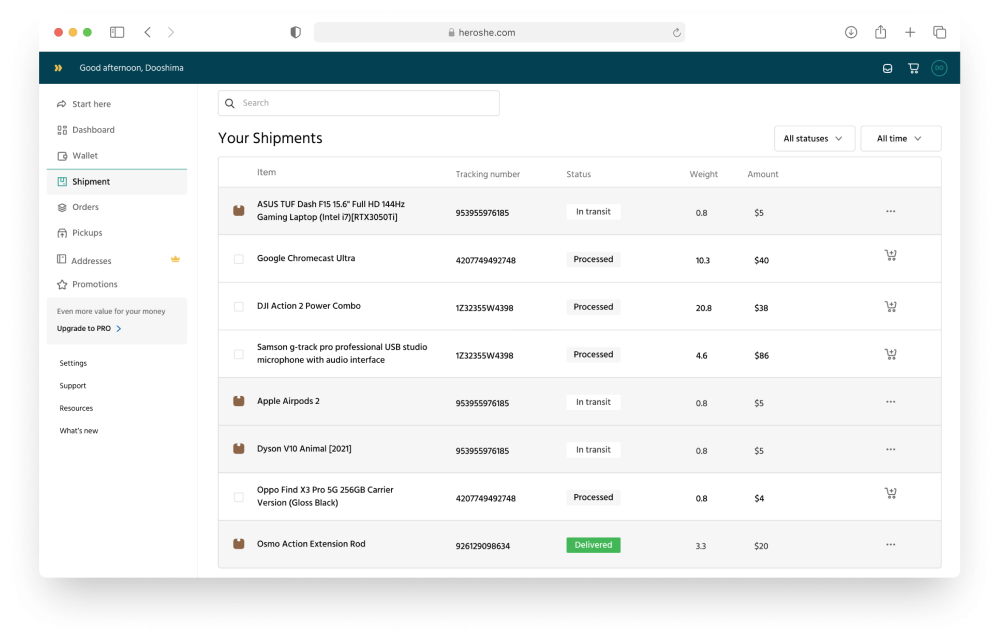Add Oppo Find X3 Pro to cart
Viewport: 996px width, 639px height.
pos(891,493)
